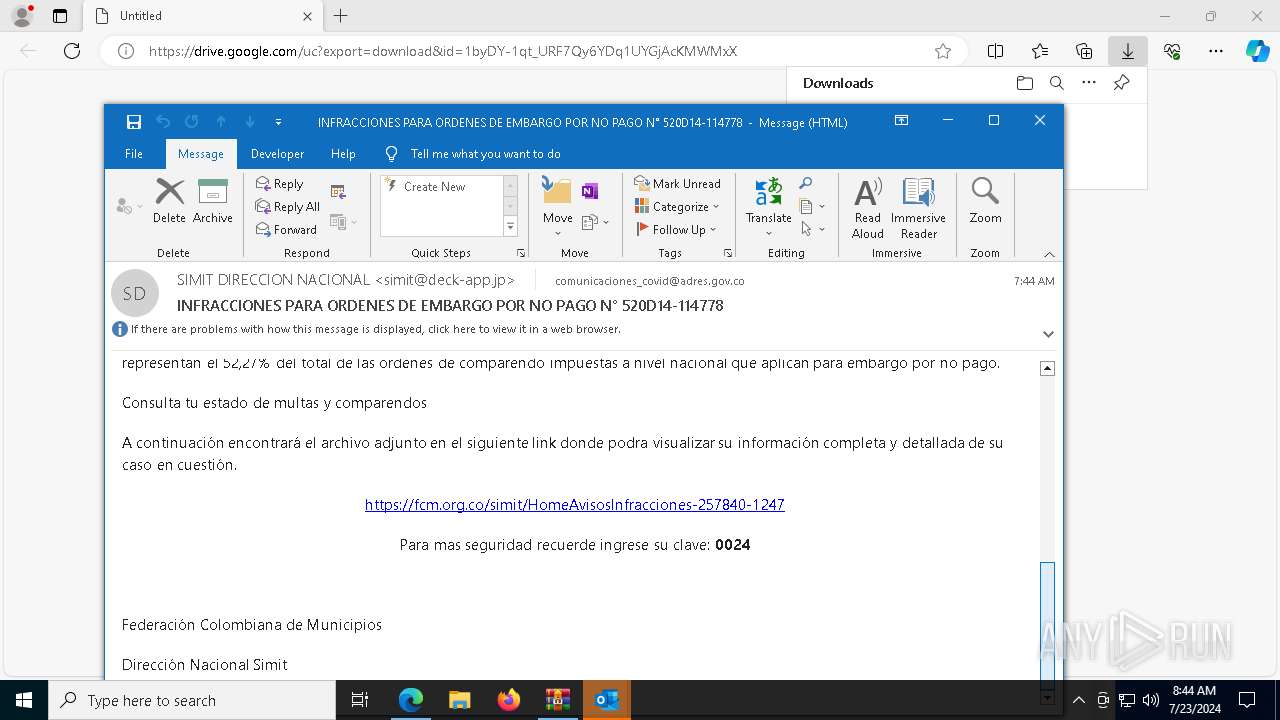Open the Help ribbon tab
This screenshot has height=720, width=1280.
(x=343, y=154)
